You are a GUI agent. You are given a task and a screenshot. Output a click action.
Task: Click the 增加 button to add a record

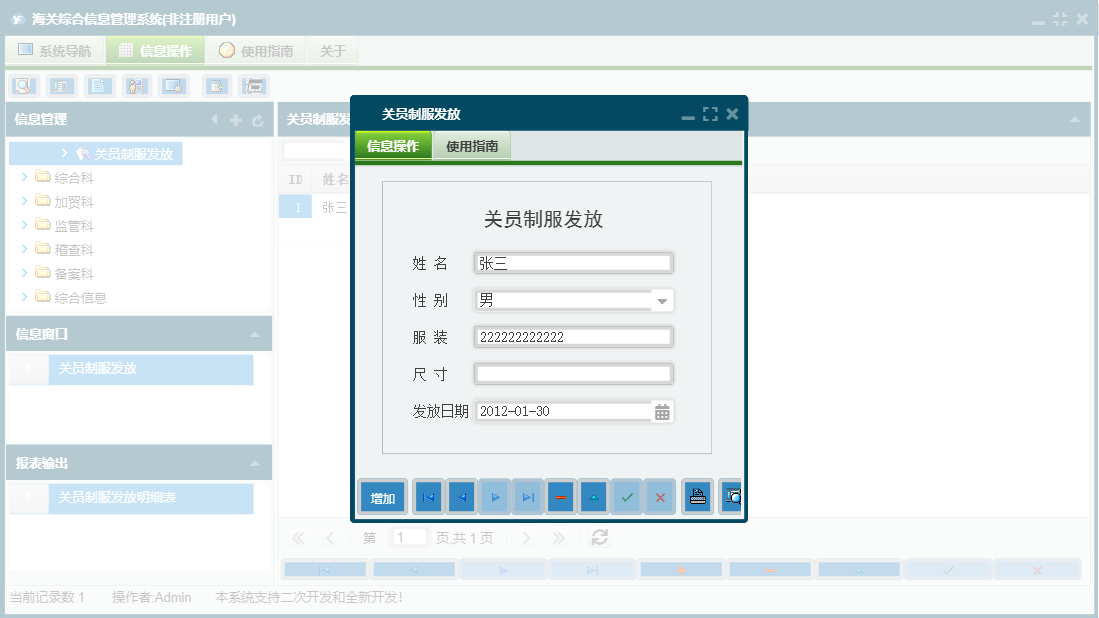pyautogui.click(x=381, y=496)
